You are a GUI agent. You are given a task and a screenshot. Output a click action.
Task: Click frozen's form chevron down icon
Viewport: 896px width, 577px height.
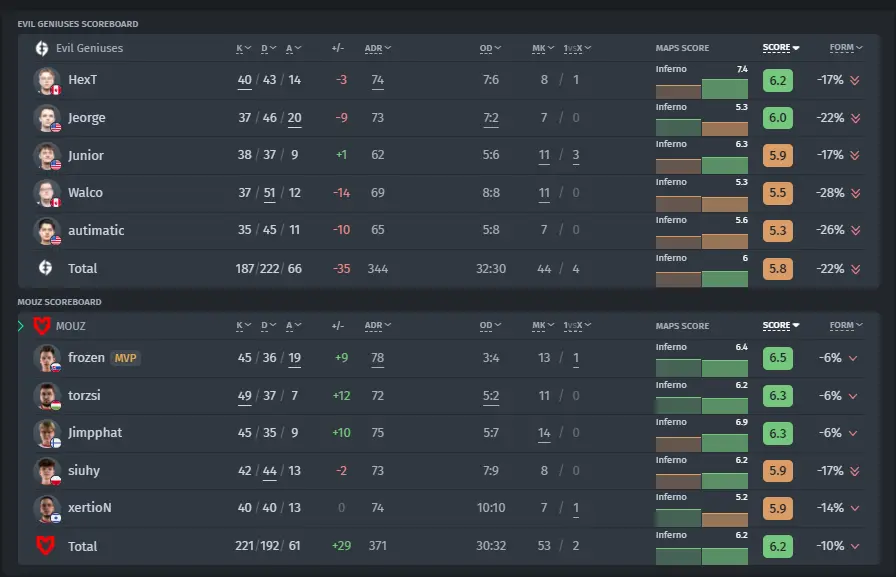tap(853, 358)
